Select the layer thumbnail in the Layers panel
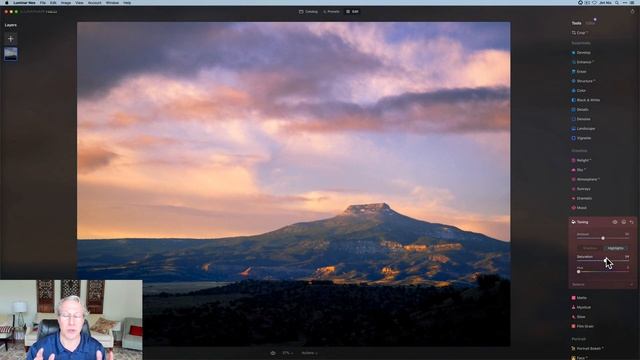640x360 pixels. [11, 54]
